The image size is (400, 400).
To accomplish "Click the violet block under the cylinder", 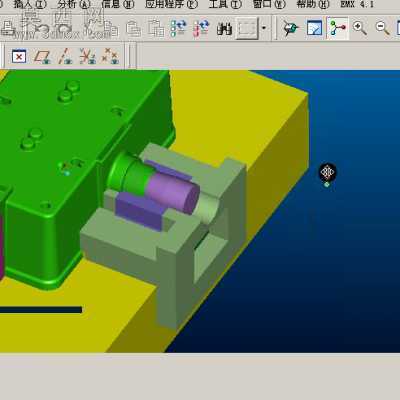I will tap(138, 211).
